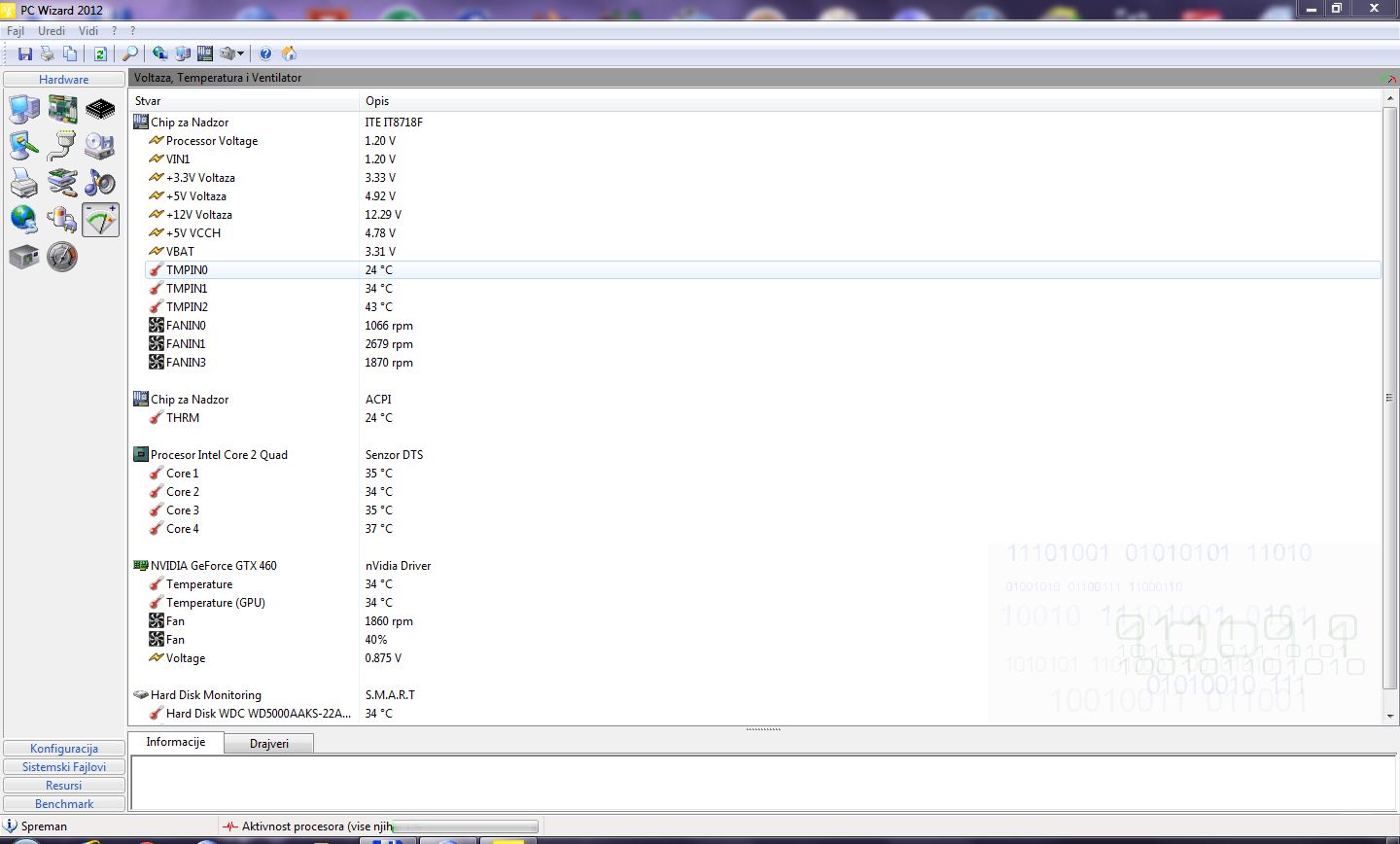Select the Procesor Intel Core 2 Quad row
The width and height of the screenshot is (1400, 844).
tap(755, 455)
